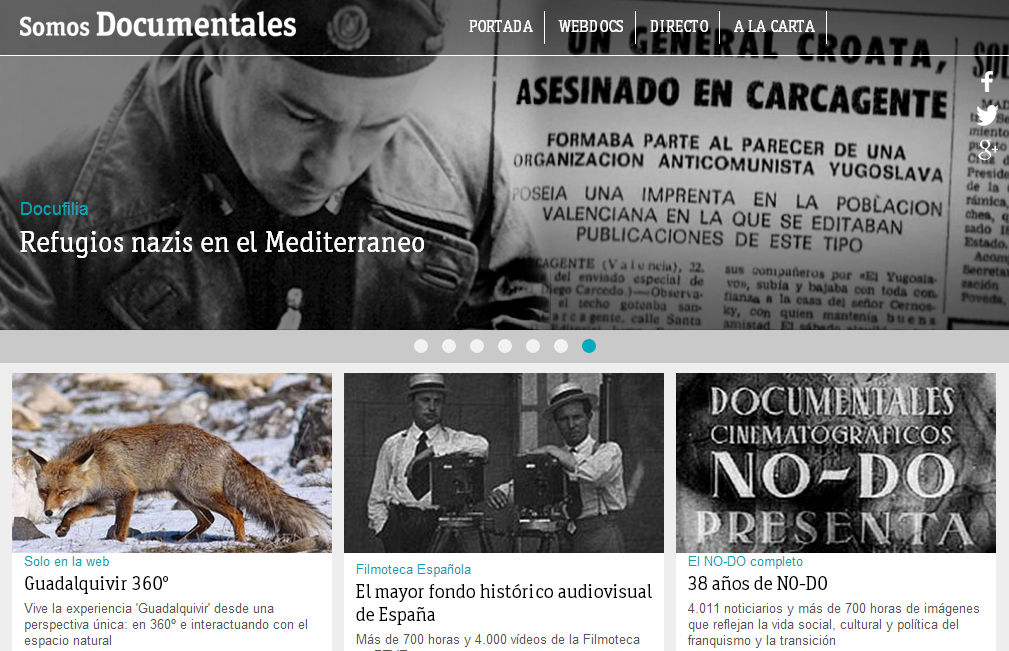Open the PORTADA menu item
This screenshot has width=1009, height=651.
pyautogui.click(x=500, y=27)
